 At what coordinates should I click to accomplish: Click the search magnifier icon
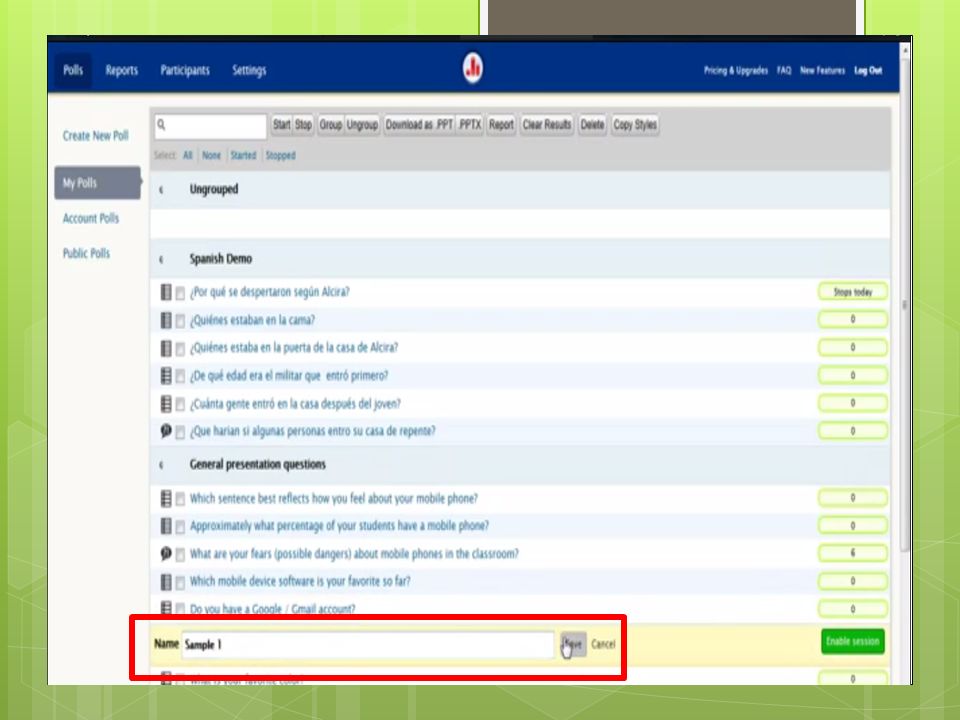click(x=162, y=125)
